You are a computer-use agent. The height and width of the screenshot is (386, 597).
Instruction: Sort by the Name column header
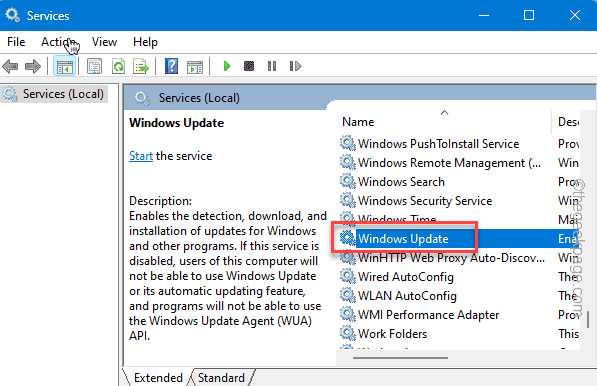click(358, 122)
